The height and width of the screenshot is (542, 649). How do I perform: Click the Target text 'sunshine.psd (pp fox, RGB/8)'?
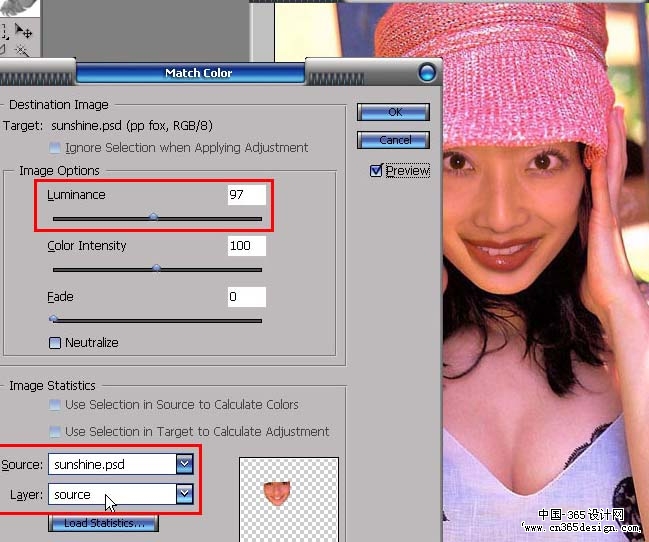pyautogui.click(x=132, y=125)
